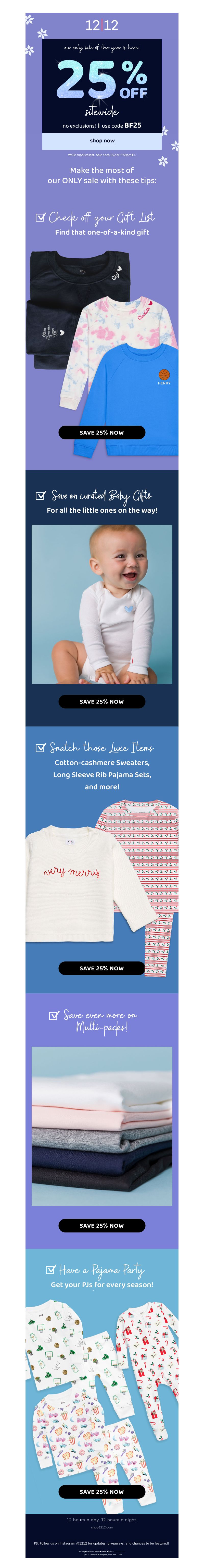Click SAVE 25% NOW below the baby photo
The image size is (204, 1568).
coord(102,701)
